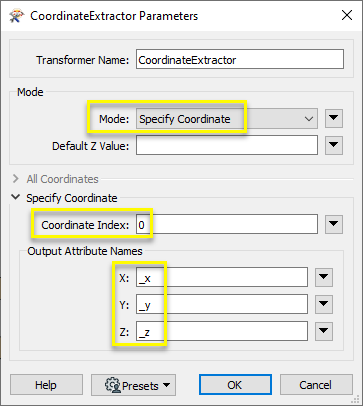Open the arrow menu beside Coordinate Index
This screenshot has width=363, height=406.
(x=334, y=224)
